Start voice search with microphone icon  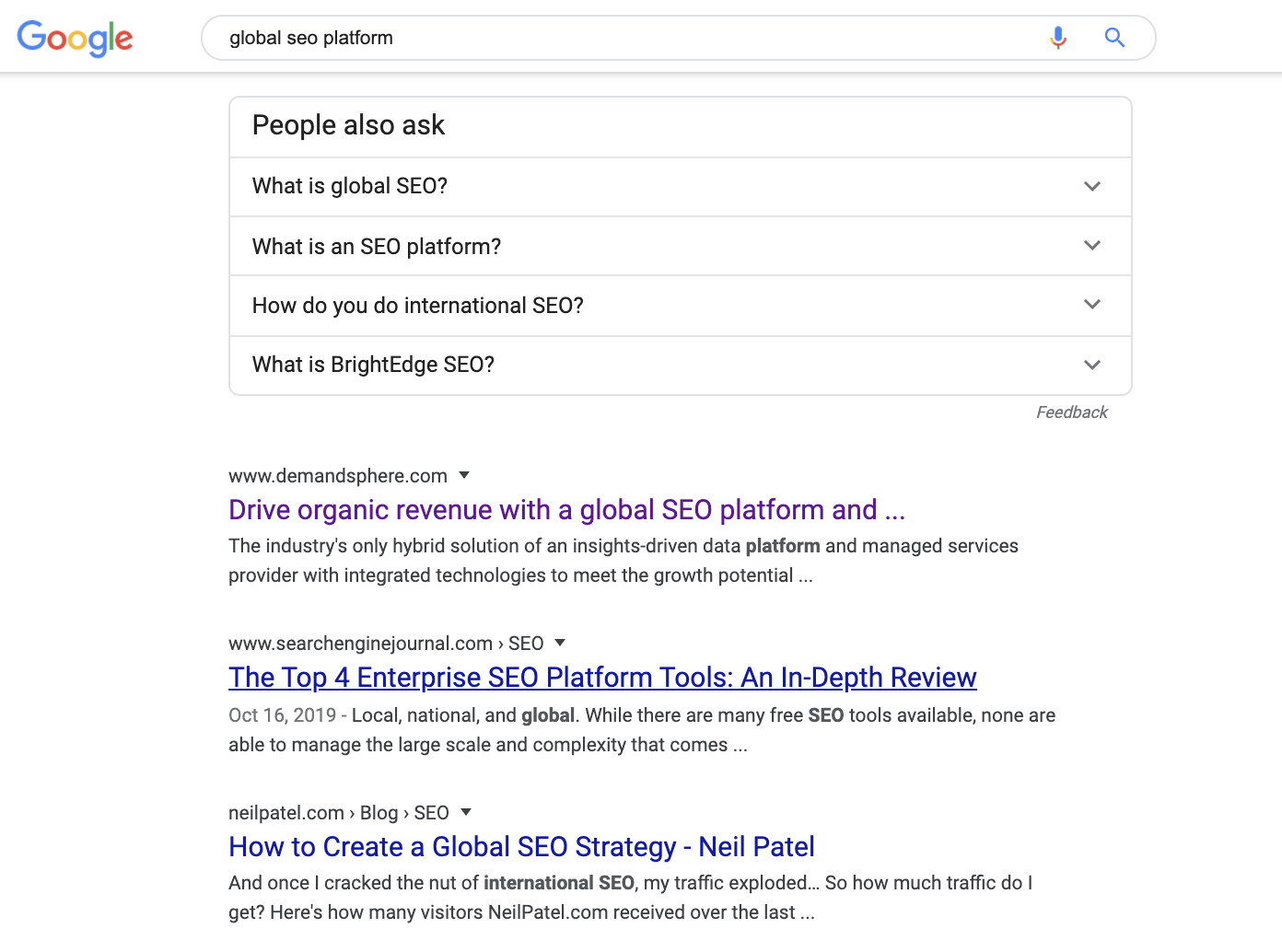point(1058,38)
